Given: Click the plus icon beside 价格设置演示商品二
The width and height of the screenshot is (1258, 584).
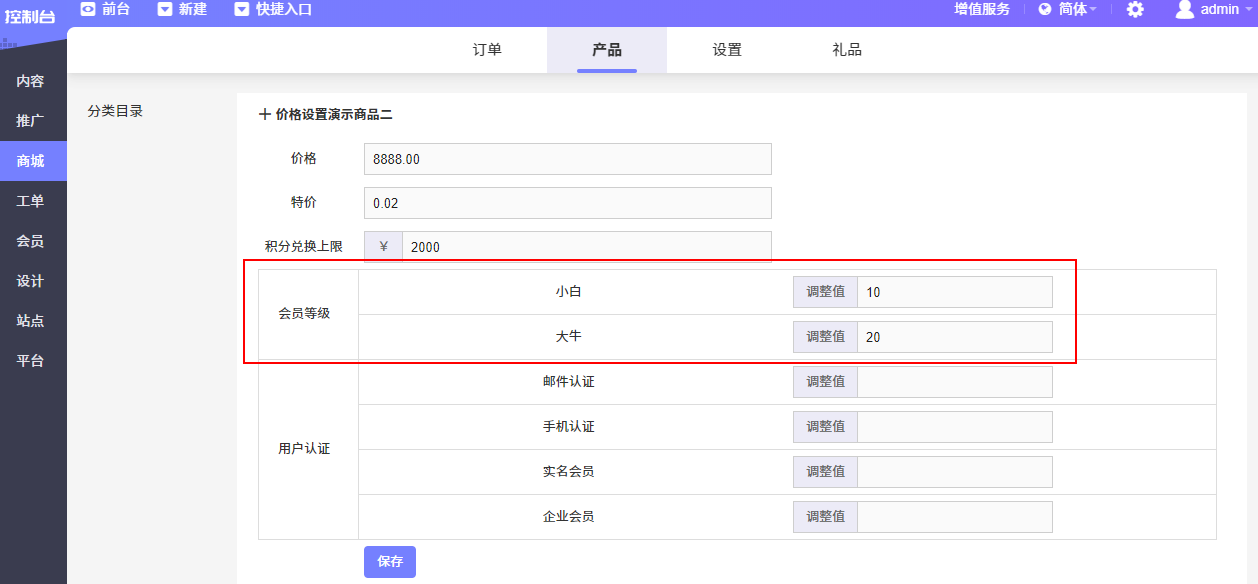Looking at the screenshot, I should [x=265, y=115].
